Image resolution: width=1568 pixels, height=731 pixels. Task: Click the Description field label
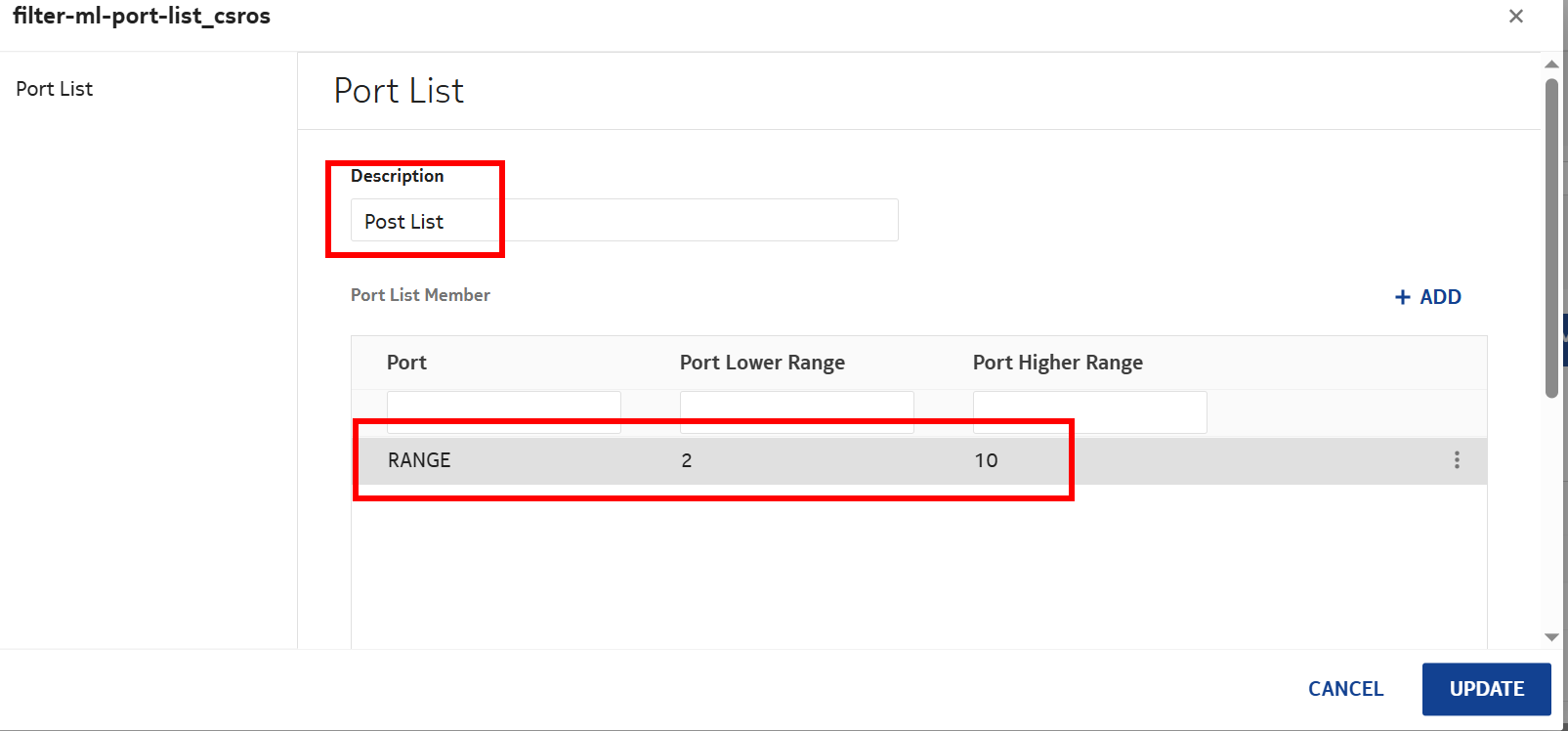[x=398, y=176]
